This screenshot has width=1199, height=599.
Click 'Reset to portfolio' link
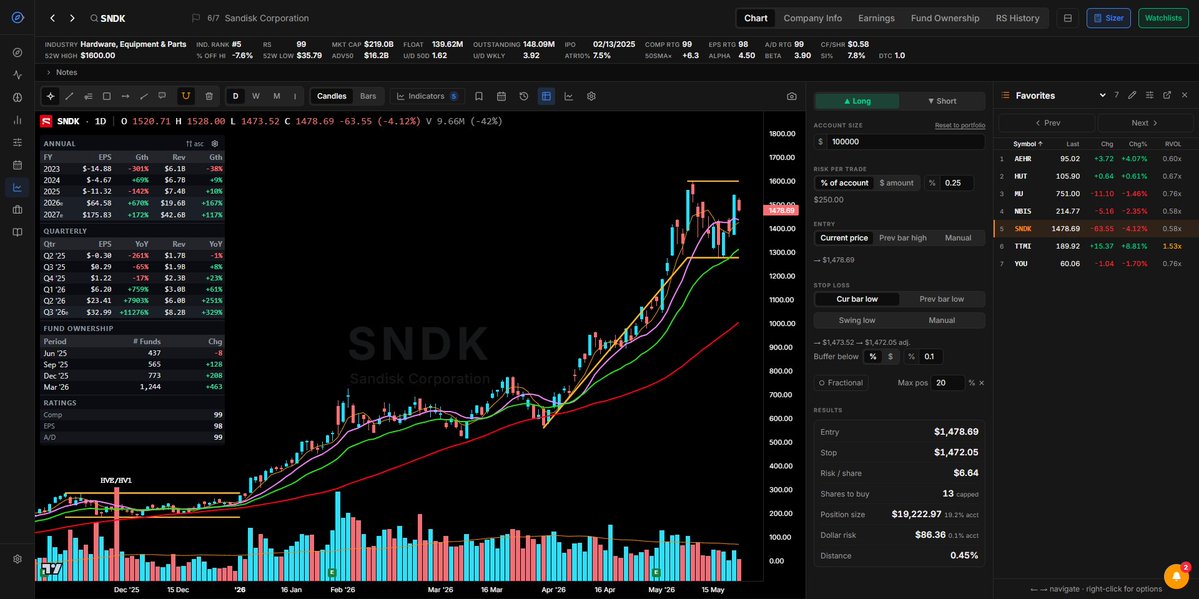(960, 125)
